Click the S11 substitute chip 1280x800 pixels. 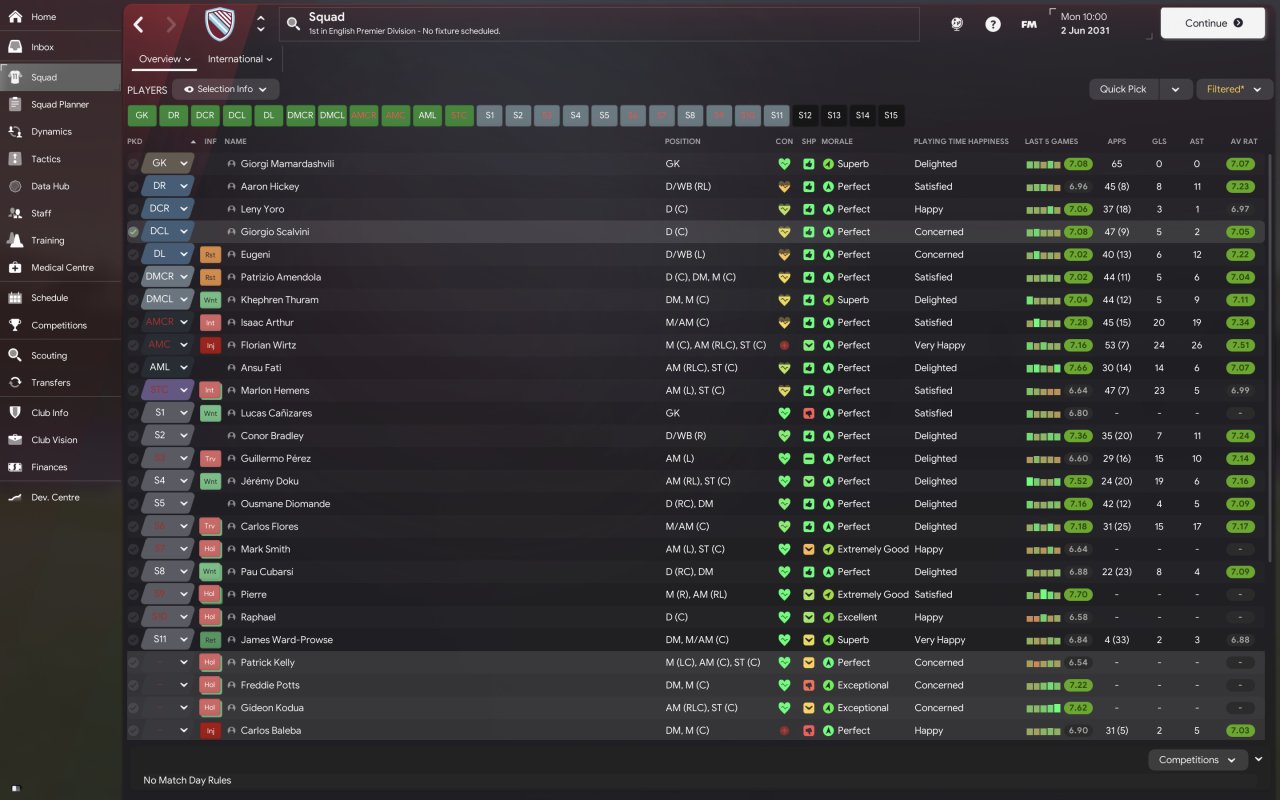click(x=777, y=115)
